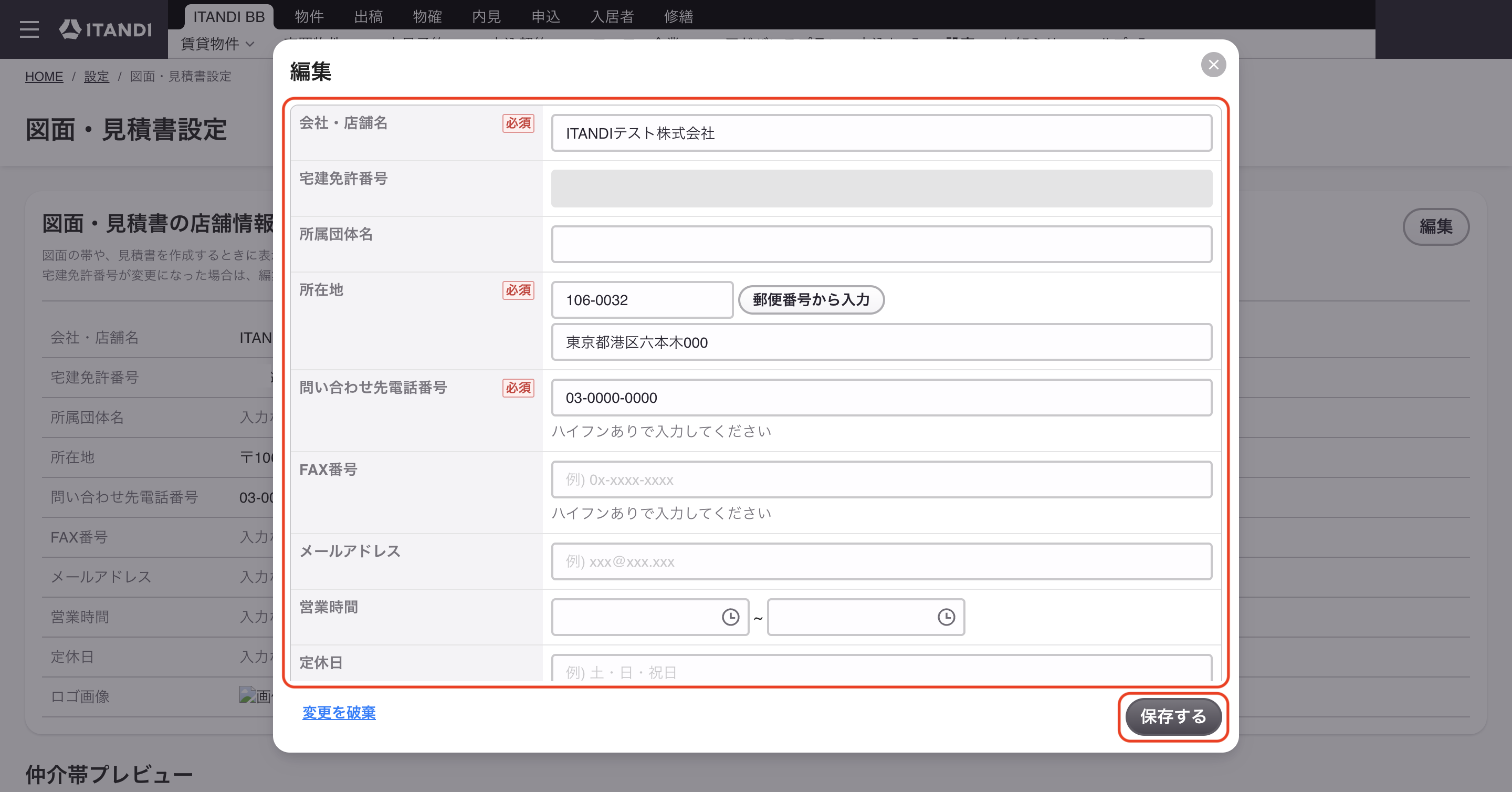1512x792 pixels.
Task: Open end time clock picker in 営業時間
Action: coord(946,617)
